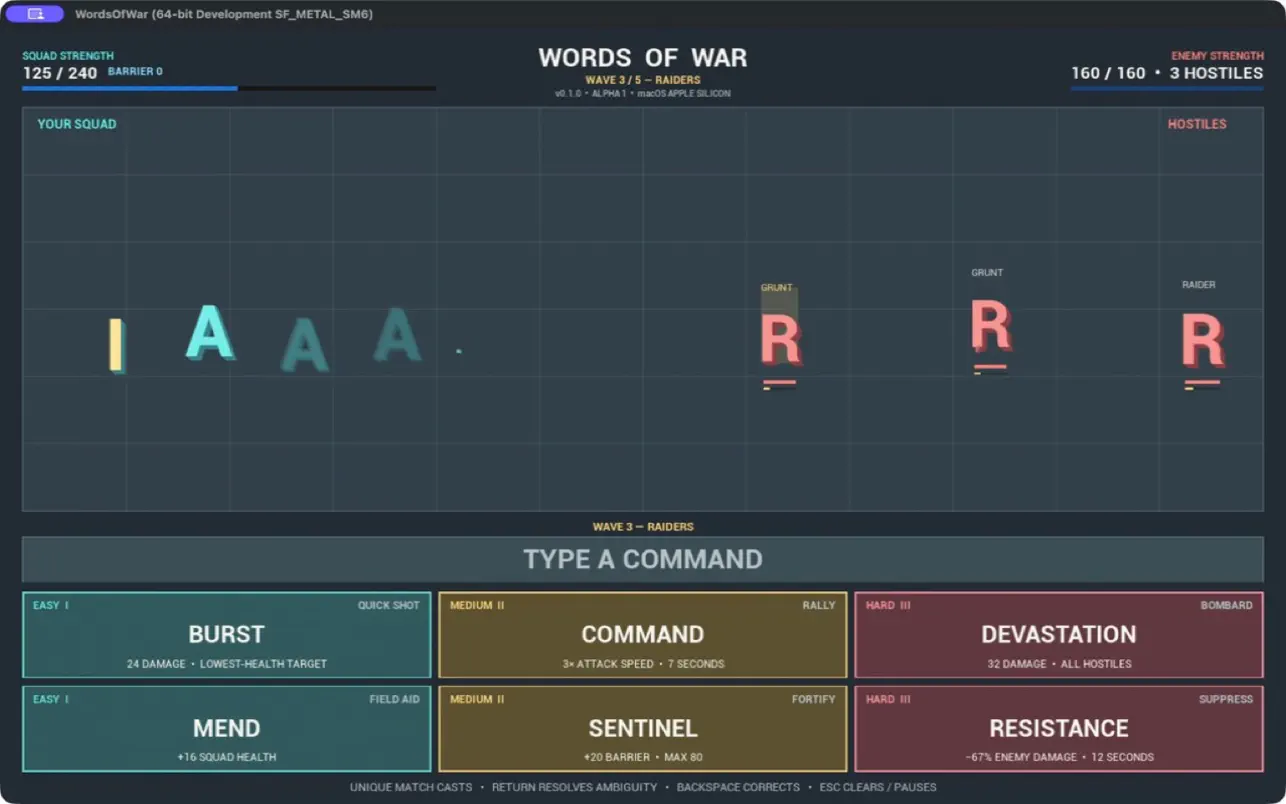Click the yellow I squad unit
Viewport: 1286px width, 804px height.
[116, 345]
